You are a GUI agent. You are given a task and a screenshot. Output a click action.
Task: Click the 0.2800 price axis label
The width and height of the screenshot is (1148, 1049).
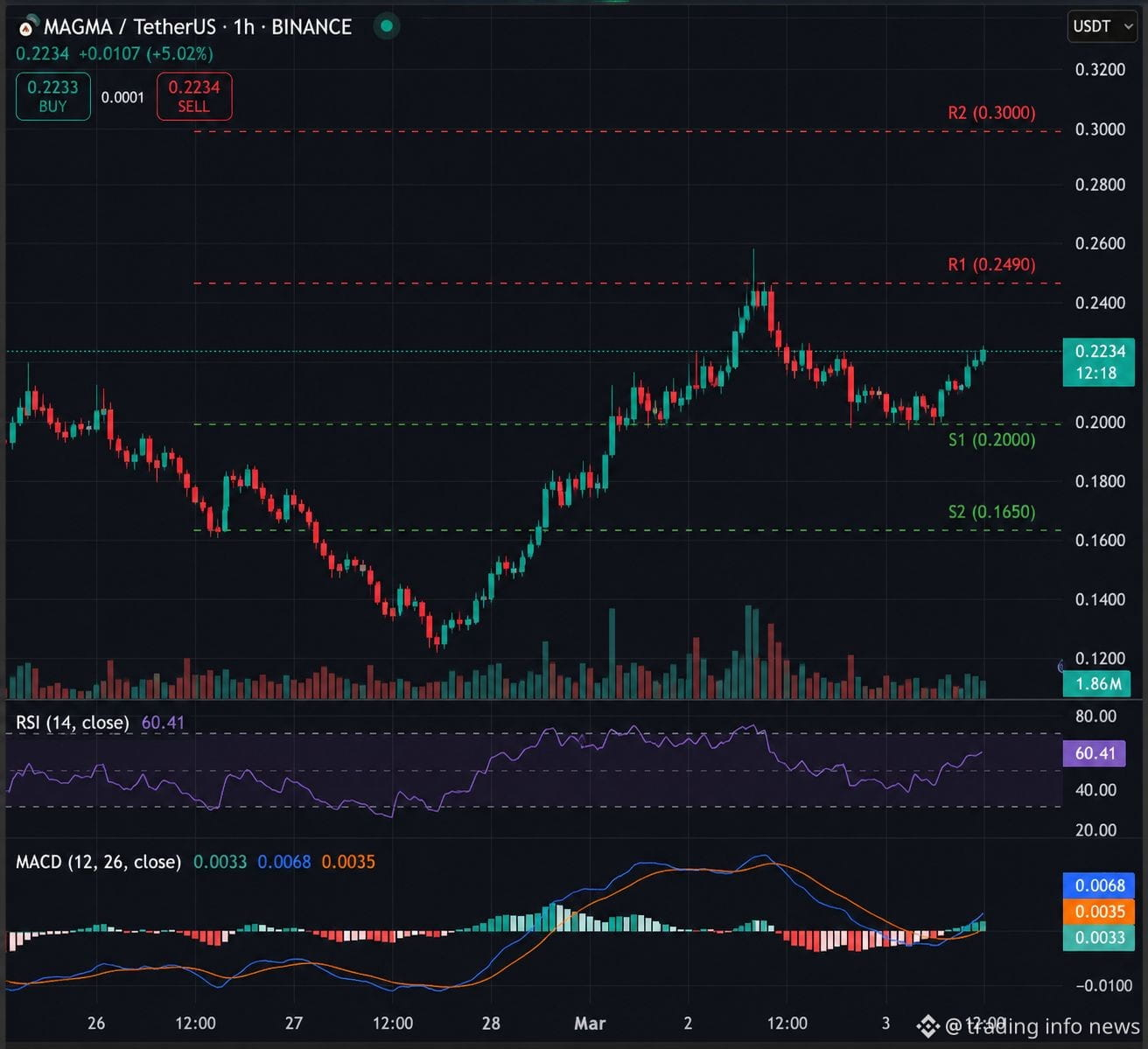coord(1100,185)
